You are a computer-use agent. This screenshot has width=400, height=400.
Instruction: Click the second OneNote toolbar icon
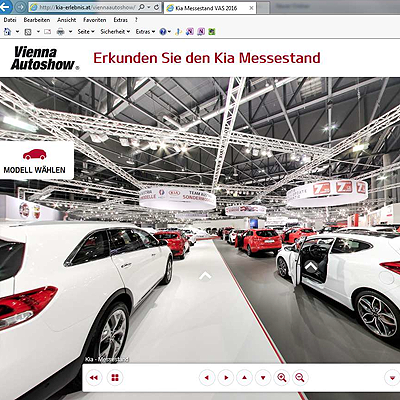tap(201, 32)
